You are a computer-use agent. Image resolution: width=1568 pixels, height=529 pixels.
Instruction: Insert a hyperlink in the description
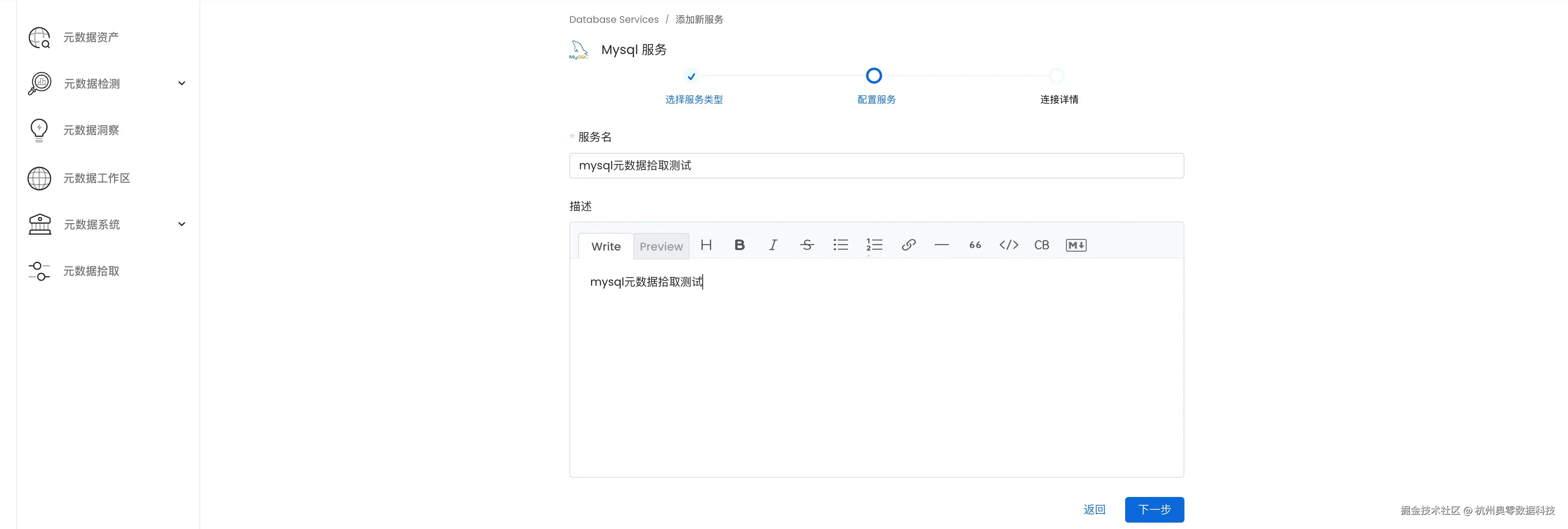point(908,245)
